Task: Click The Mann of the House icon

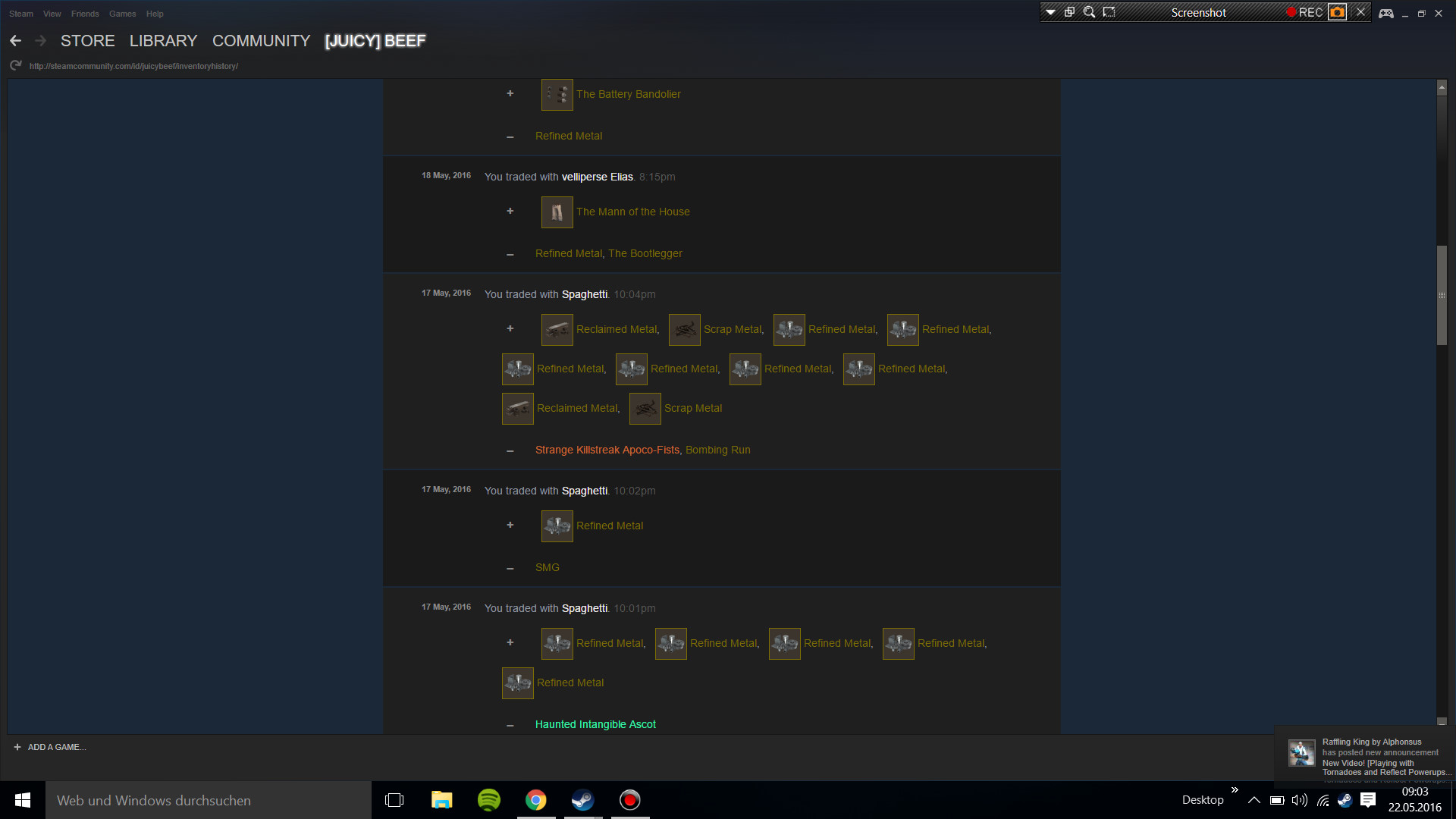Action: (557, 212)
